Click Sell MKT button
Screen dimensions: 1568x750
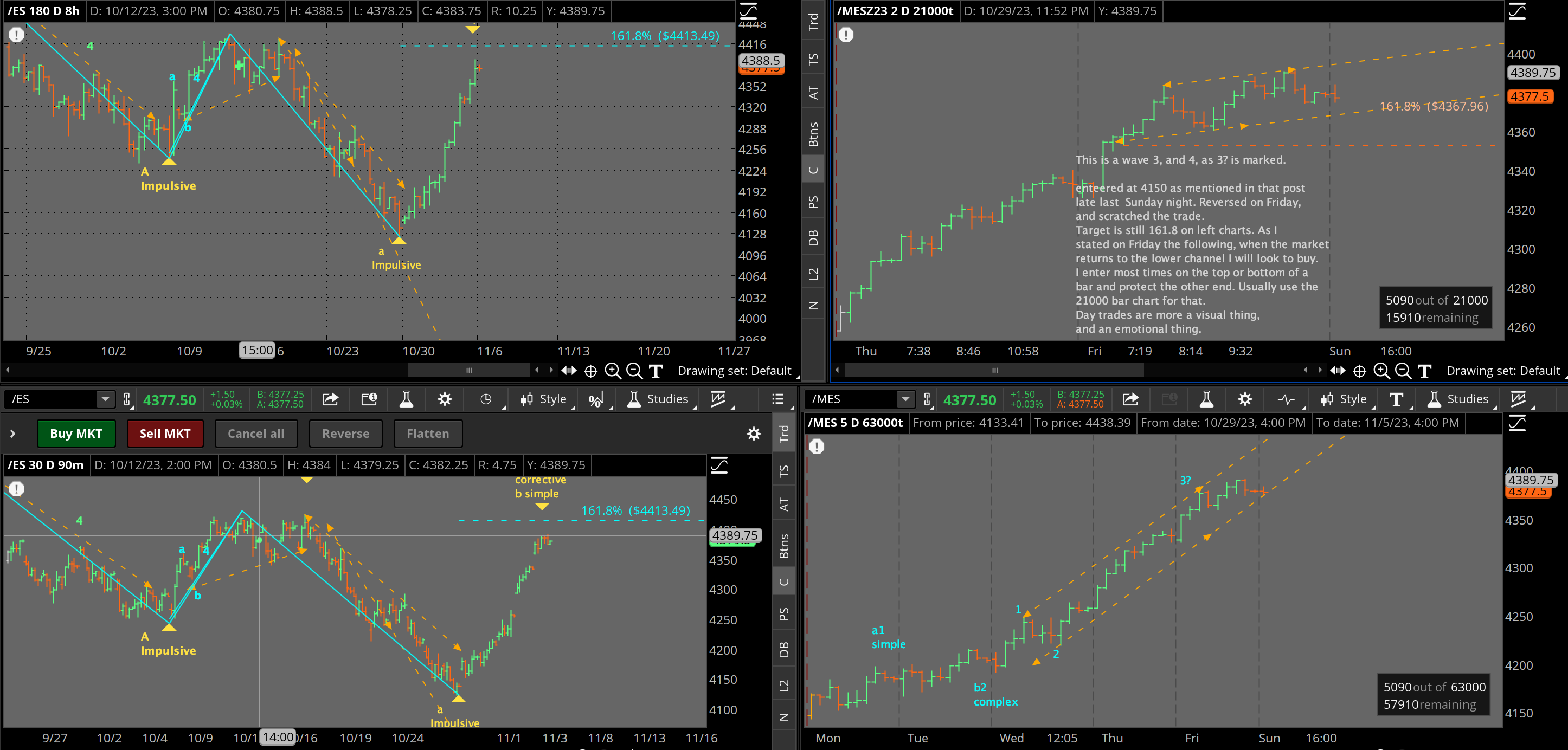165,433
